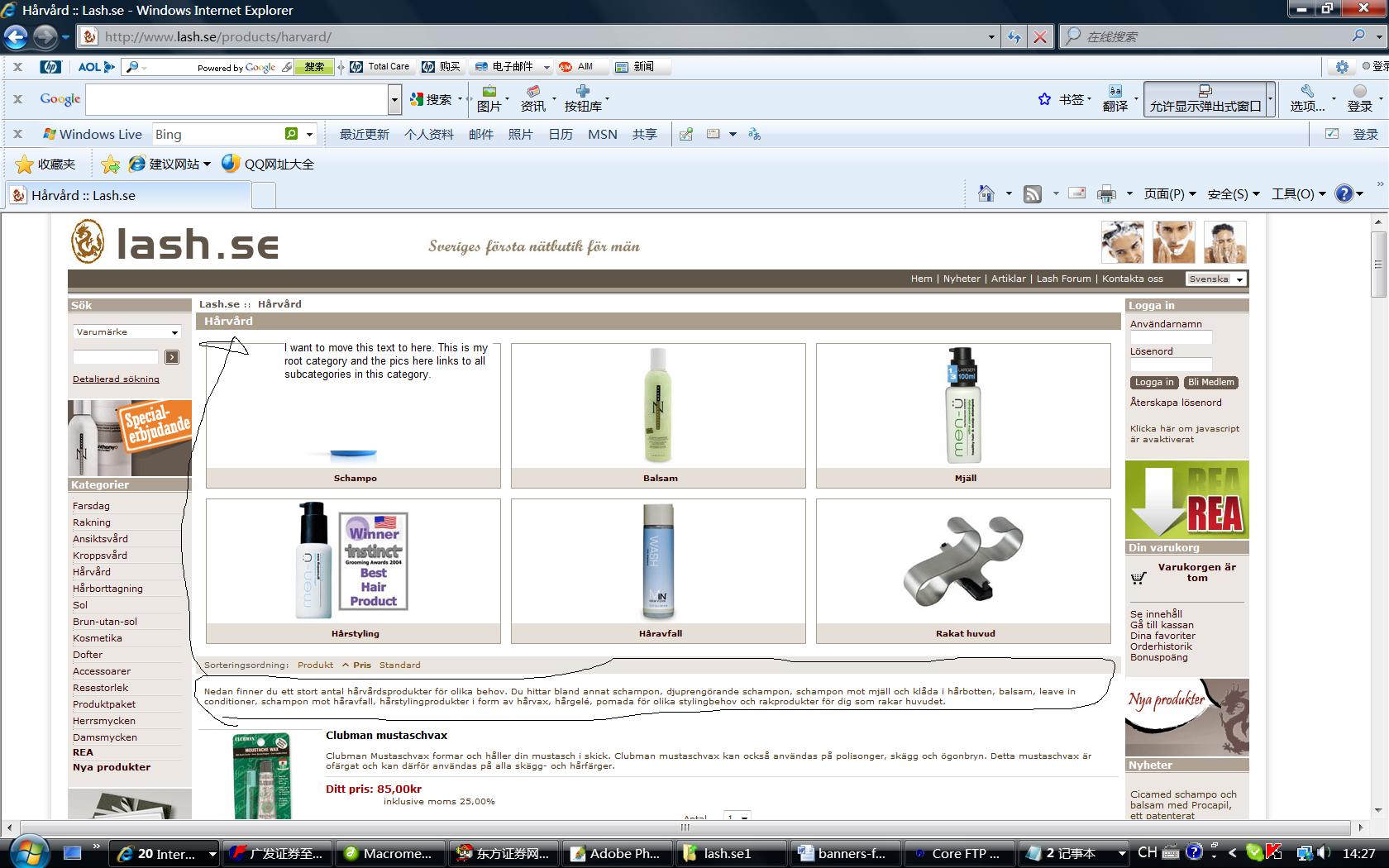The width and height of the screenshot is (1389, 868).
Task: Click the Bli Medlem button
Action: pyautogui.click(x=1210, y=383)
